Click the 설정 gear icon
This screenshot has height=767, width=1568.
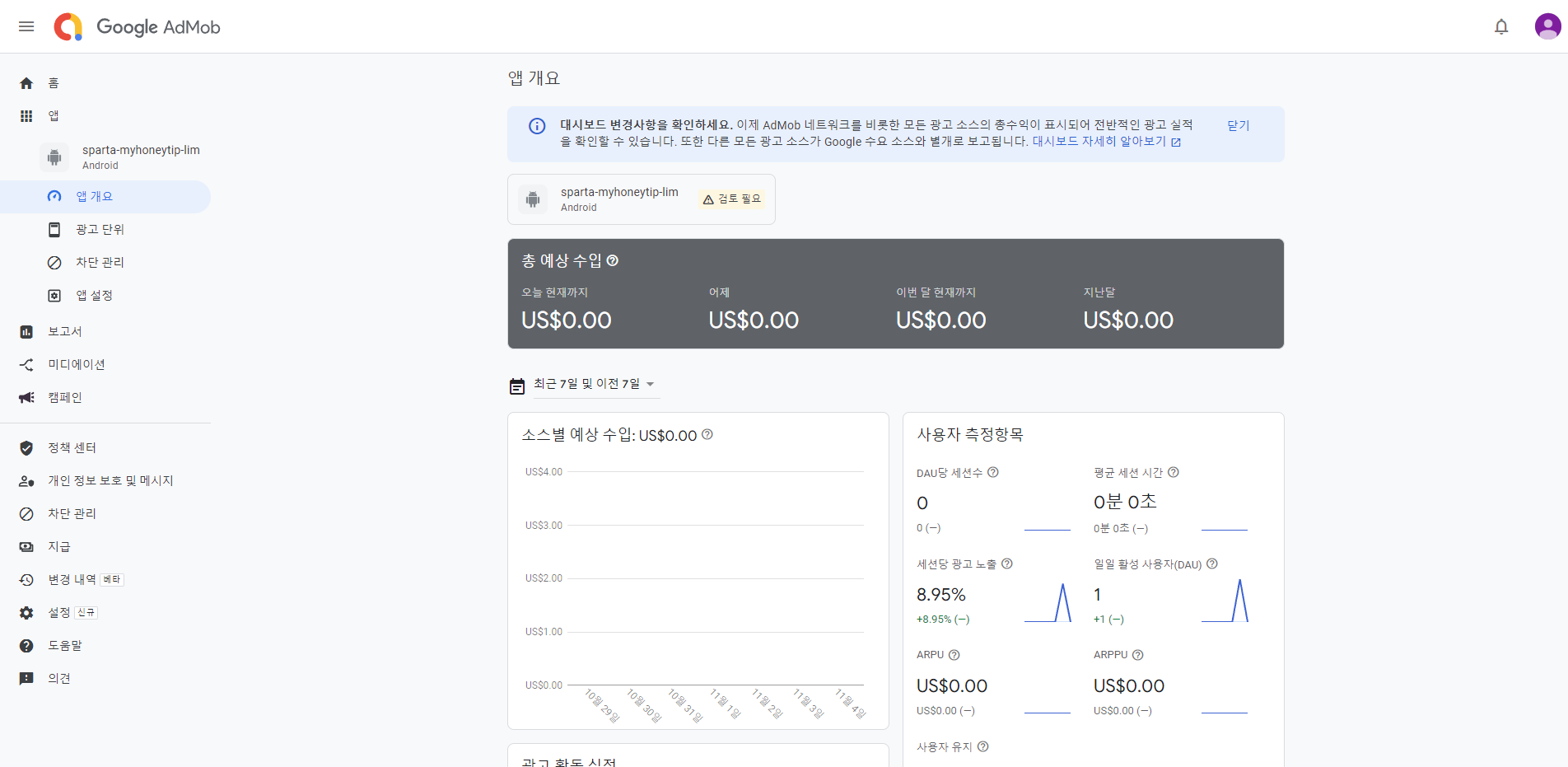26,613
